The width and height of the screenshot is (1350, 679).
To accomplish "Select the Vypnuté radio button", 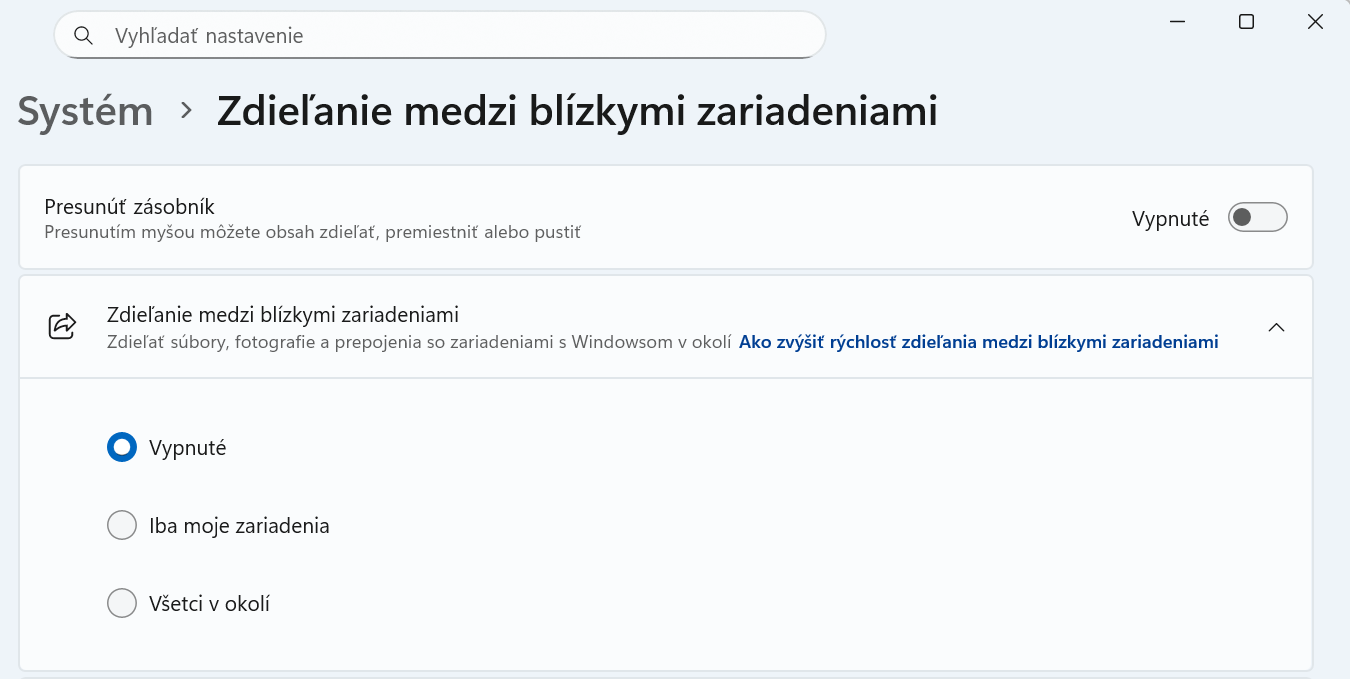I will (x=122, y=447).
